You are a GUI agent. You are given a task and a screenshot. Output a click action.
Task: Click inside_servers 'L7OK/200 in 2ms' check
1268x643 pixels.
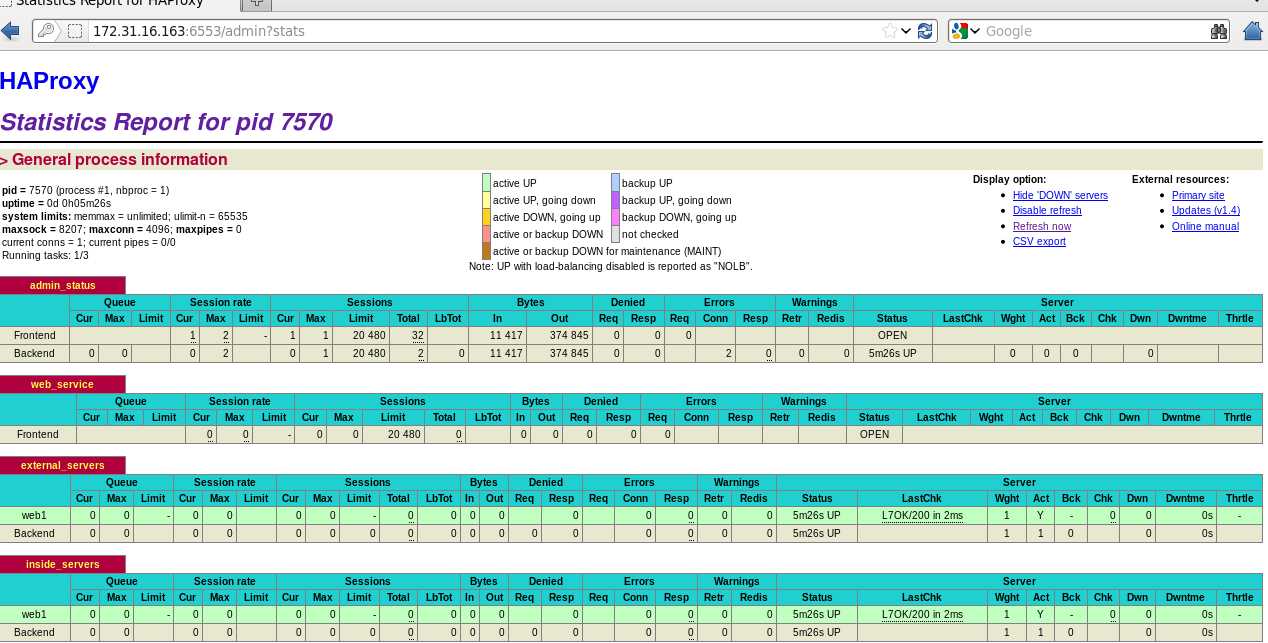tap(922, 614)
